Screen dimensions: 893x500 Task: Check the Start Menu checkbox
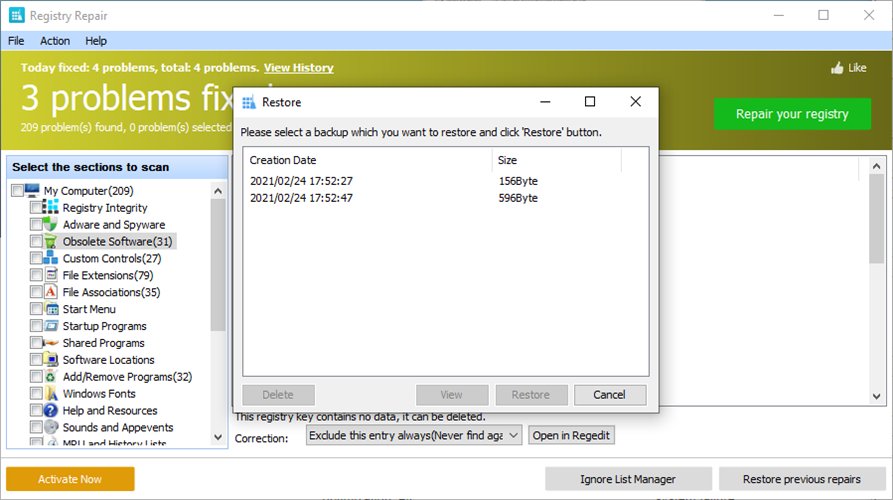(36, 309)
